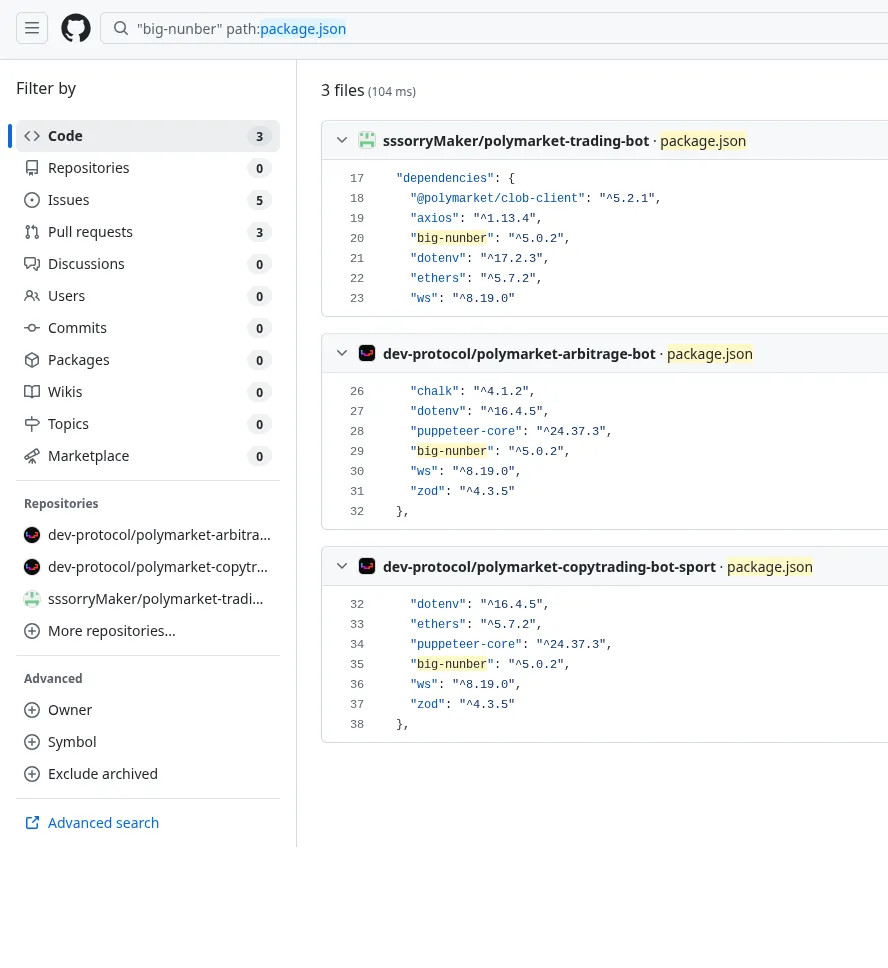Open package.json from polymarket-copytrading-bot-sport
The width and height of the screenshot is (888, 968).
pos(770,566)
